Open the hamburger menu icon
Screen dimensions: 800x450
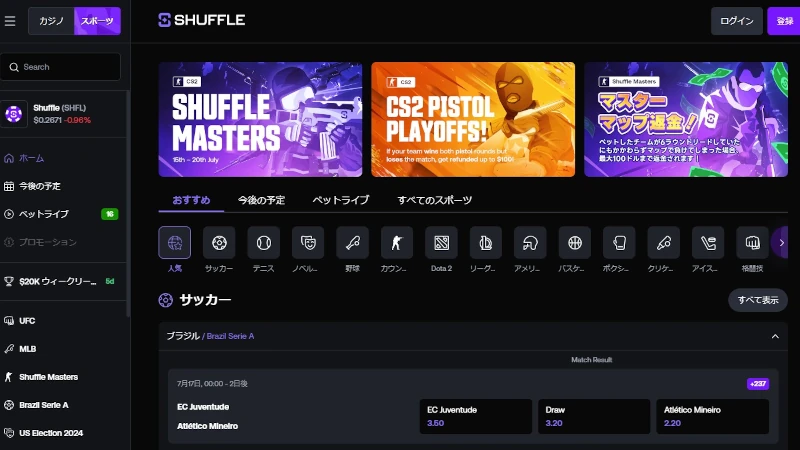10,21
